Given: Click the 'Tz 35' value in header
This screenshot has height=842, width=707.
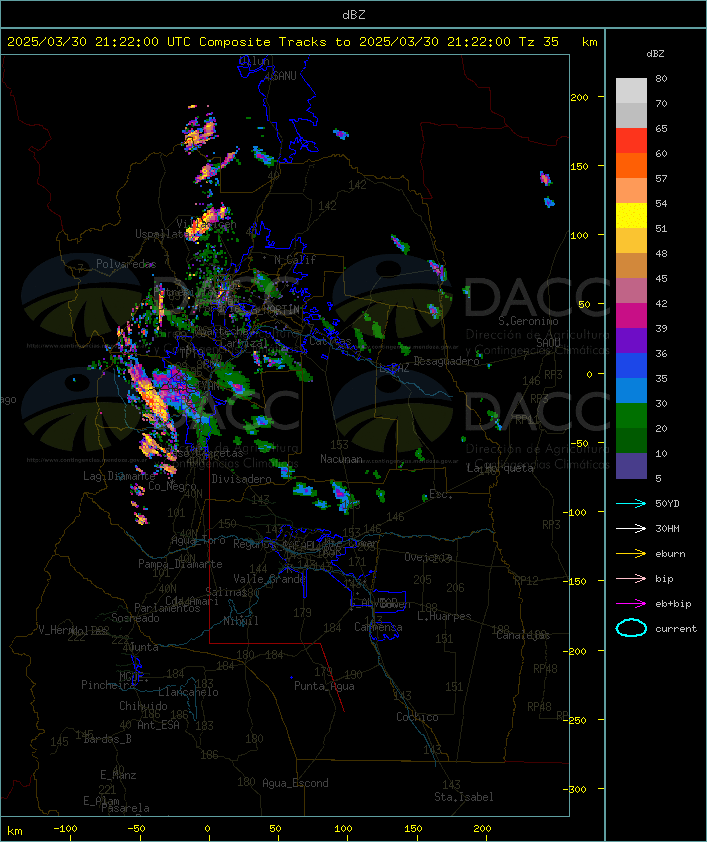Looking at the screenshot, I should pos(538,42).
